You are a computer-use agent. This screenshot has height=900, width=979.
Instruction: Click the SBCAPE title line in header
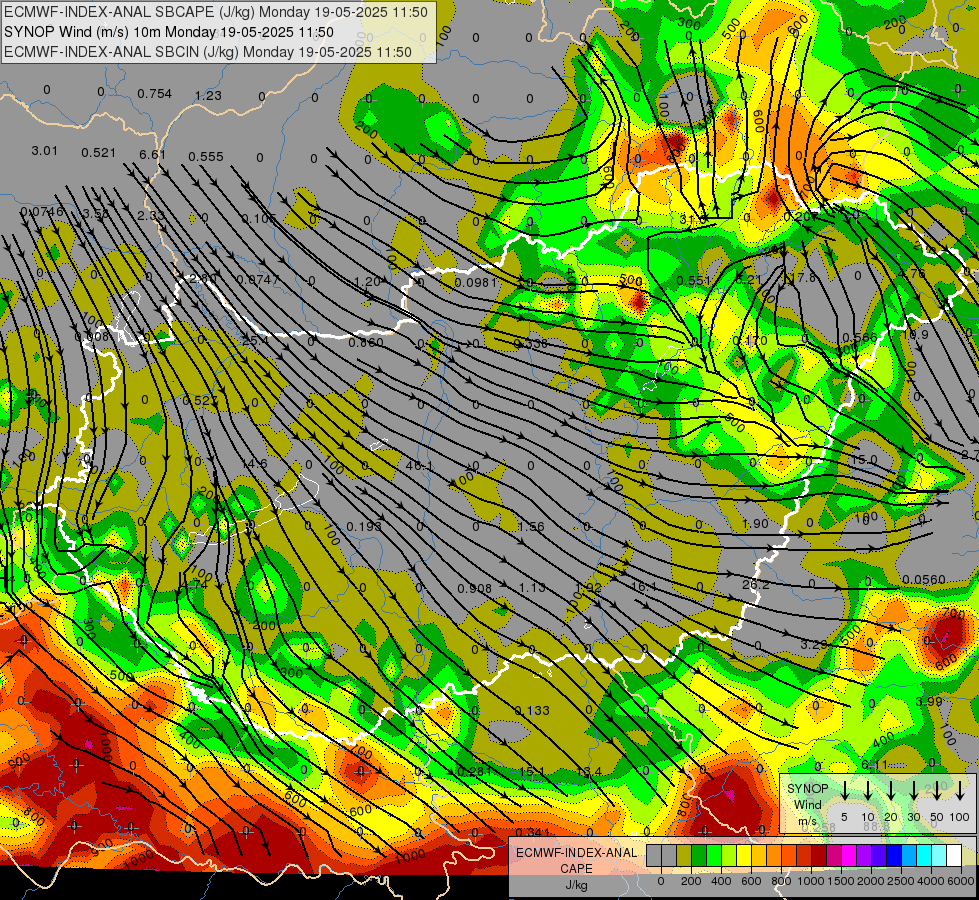click(216, 12)
